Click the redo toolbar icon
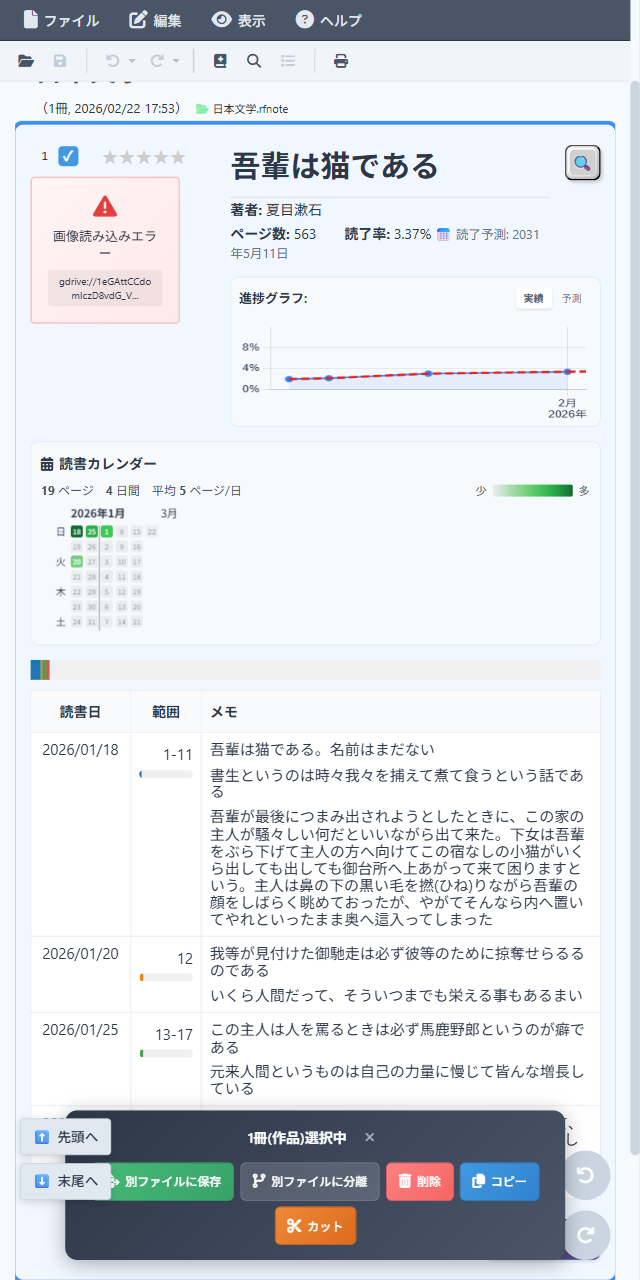This screenshot has width=640, height=1280. click(156, 60)
